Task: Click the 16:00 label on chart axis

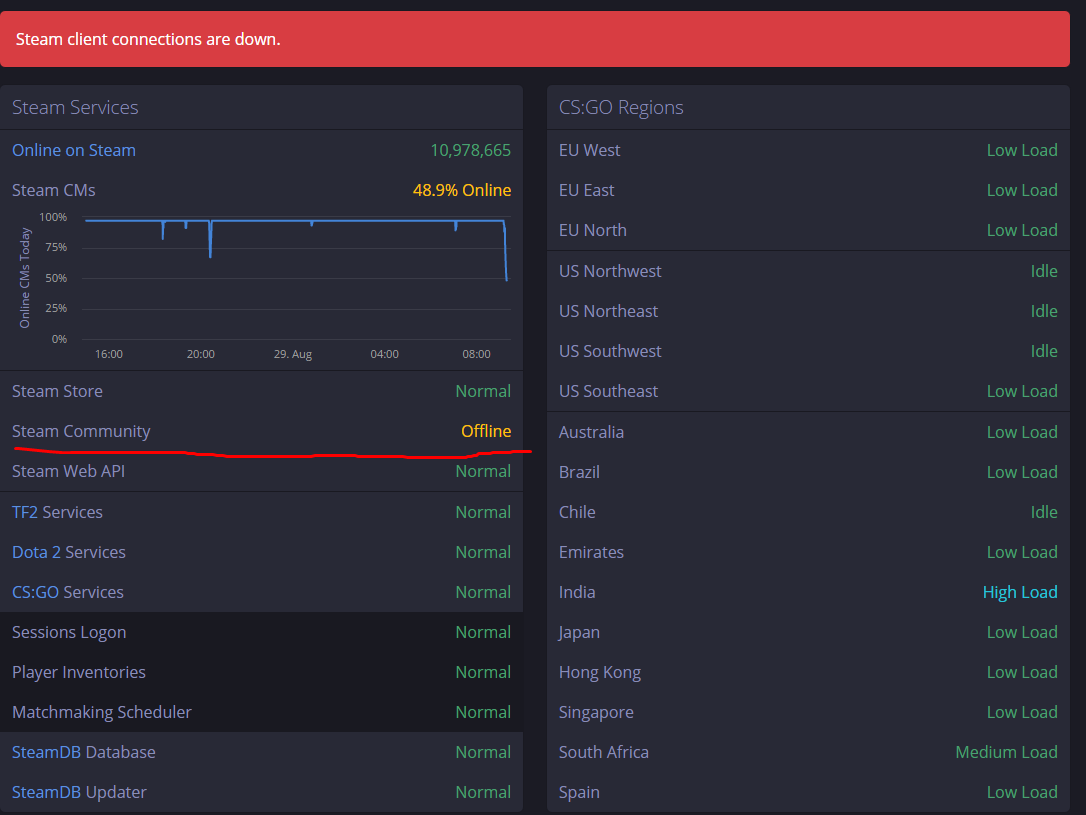Action: pos(109,354)
